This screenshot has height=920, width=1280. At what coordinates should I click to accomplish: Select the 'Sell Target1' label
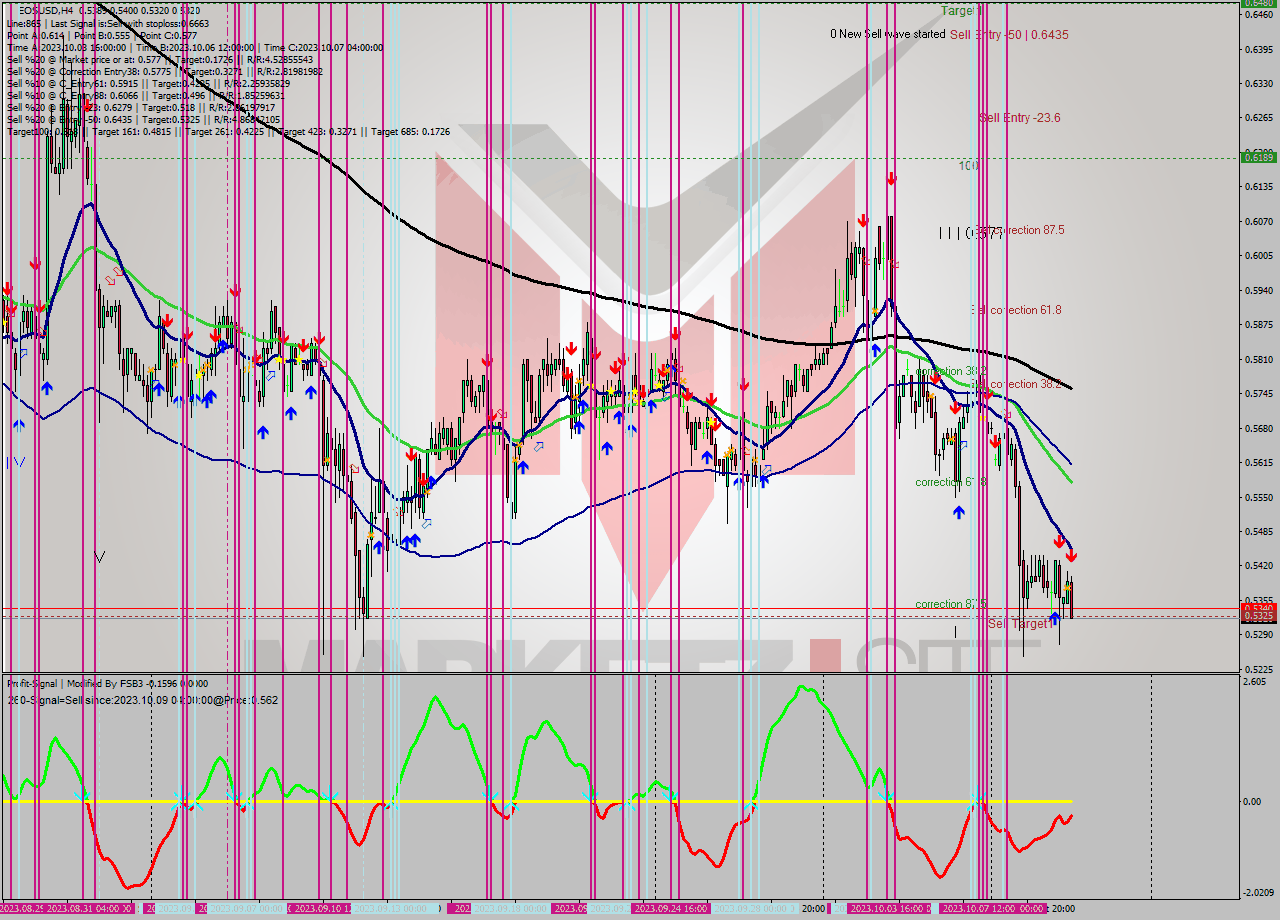click(1021, 623)
